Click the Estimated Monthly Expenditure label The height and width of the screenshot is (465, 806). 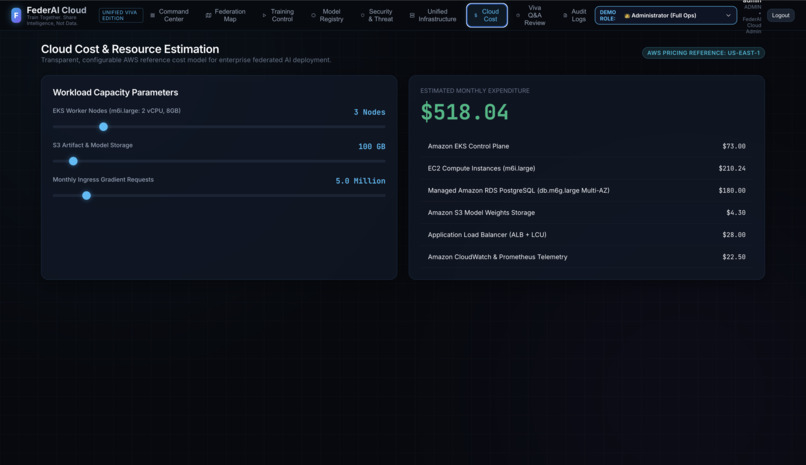474,90
